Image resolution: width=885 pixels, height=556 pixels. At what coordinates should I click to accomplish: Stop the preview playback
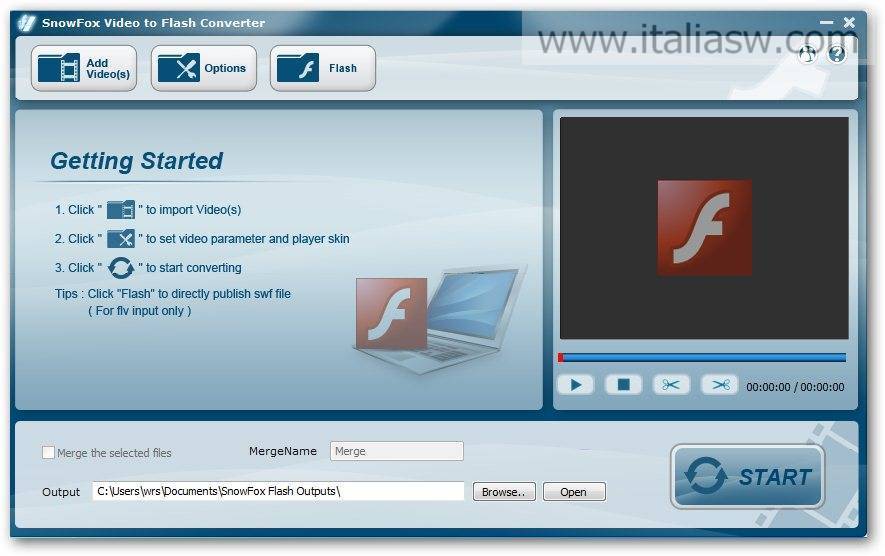tap(623, 385)
